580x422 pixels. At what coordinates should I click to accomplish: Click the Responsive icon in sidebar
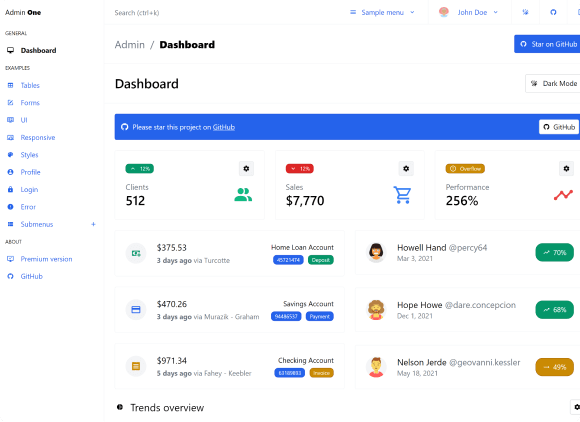(10, 138)
